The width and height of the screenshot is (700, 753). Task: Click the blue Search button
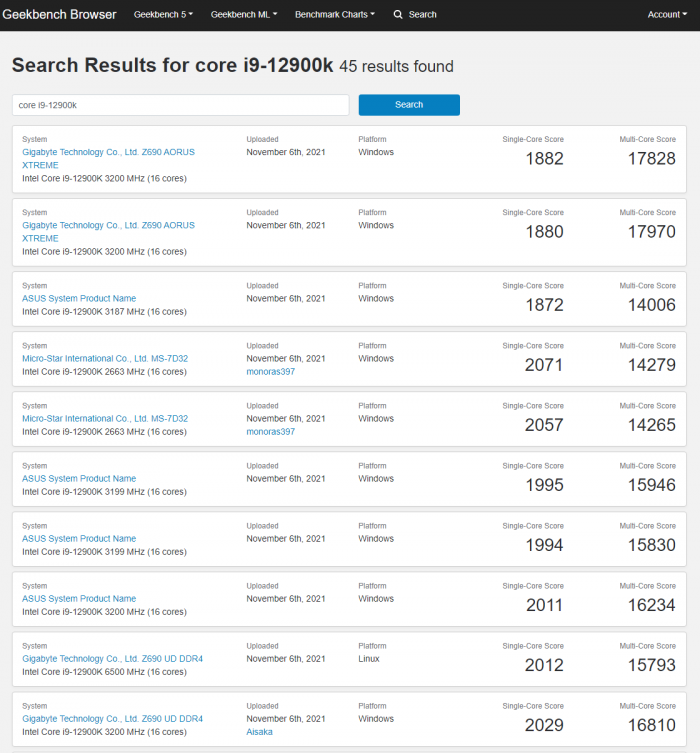pyautogui.click(x=409, y=105)
